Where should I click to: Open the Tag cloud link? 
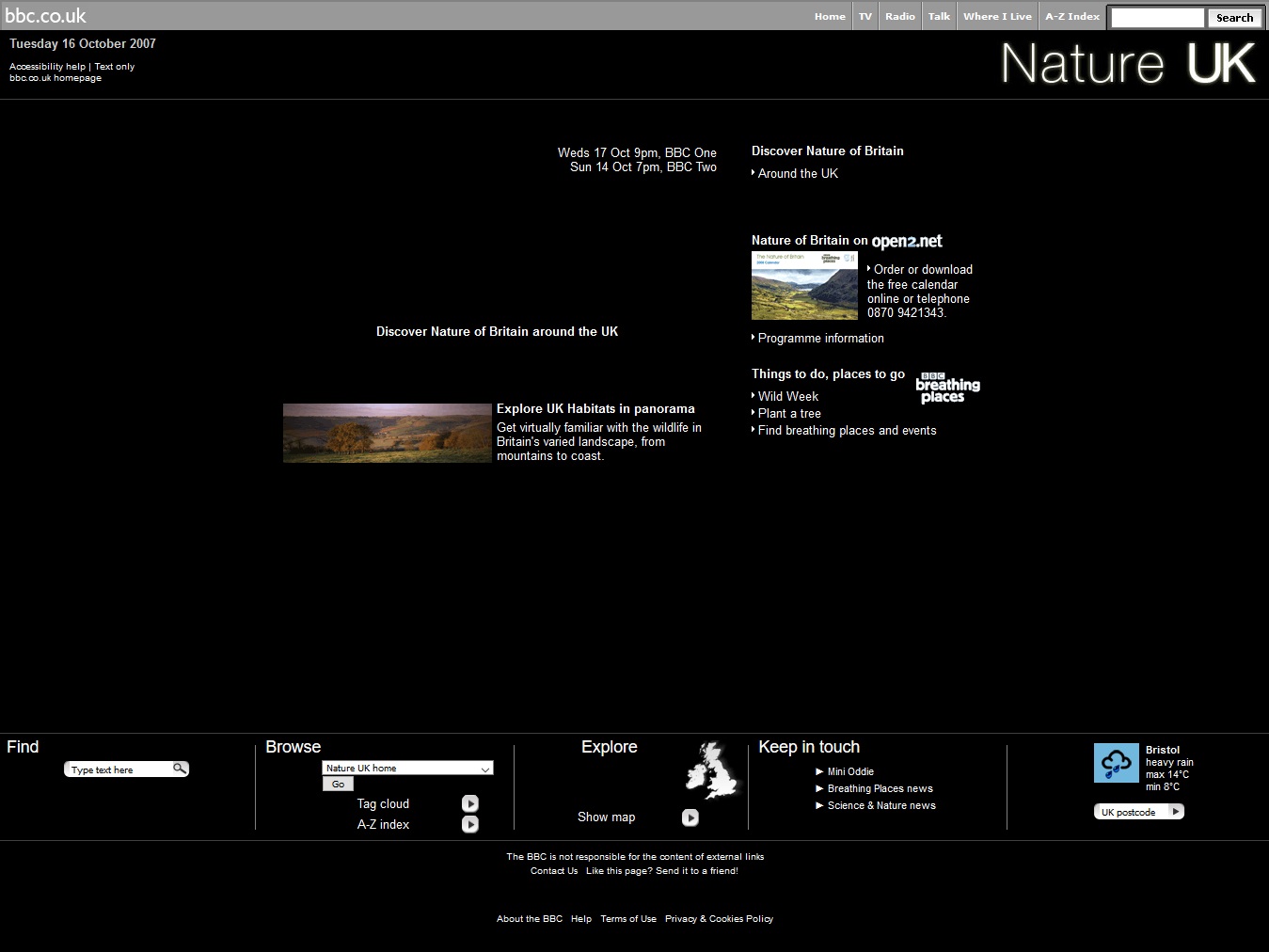(x=383, y=803)
